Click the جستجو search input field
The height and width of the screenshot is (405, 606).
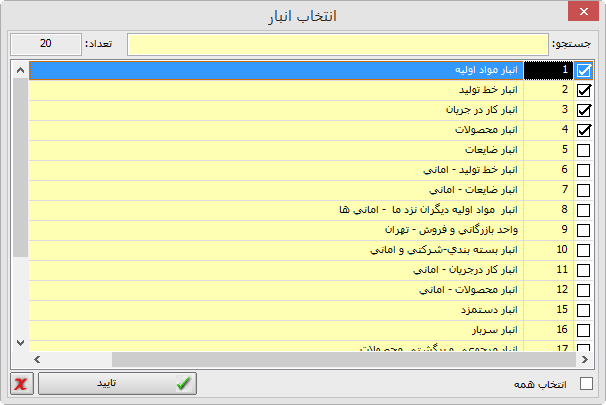pyautogui.click(x=337, y=44)
